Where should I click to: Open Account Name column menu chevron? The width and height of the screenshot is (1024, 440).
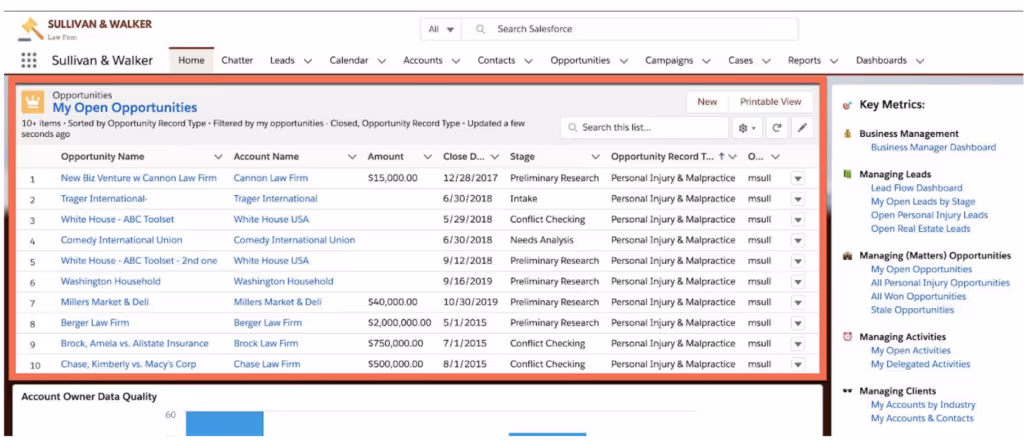[x=352, y=157]
